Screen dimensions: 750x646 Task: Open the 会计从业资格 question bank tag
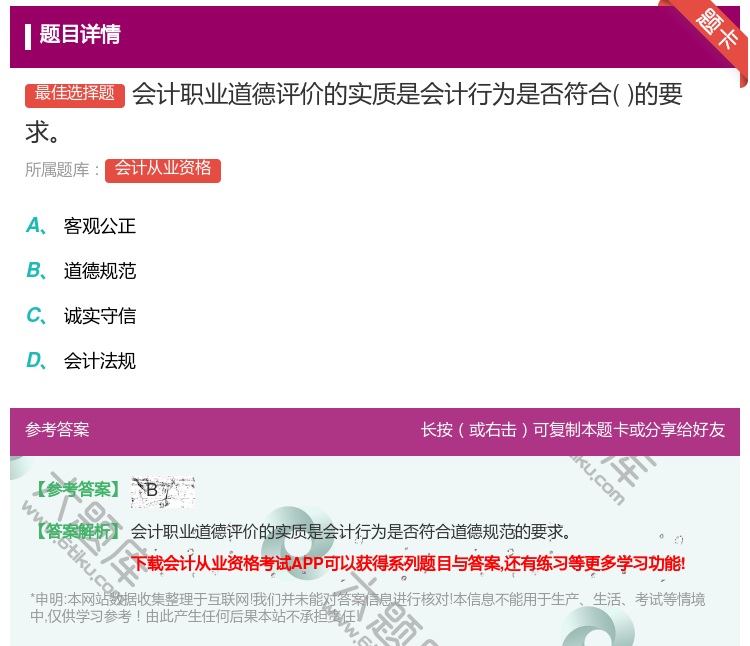(x=163, y=170)
